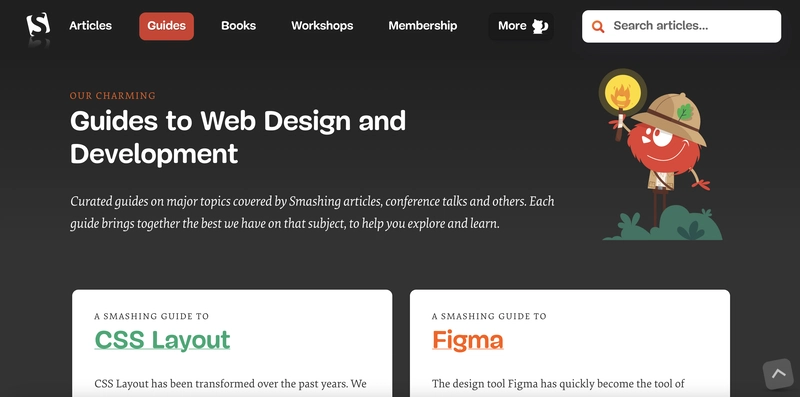The image size is (800, 397).
Task: Click the explorer mascot illustration
Action: pyautogui.click(x=661, y=154)
